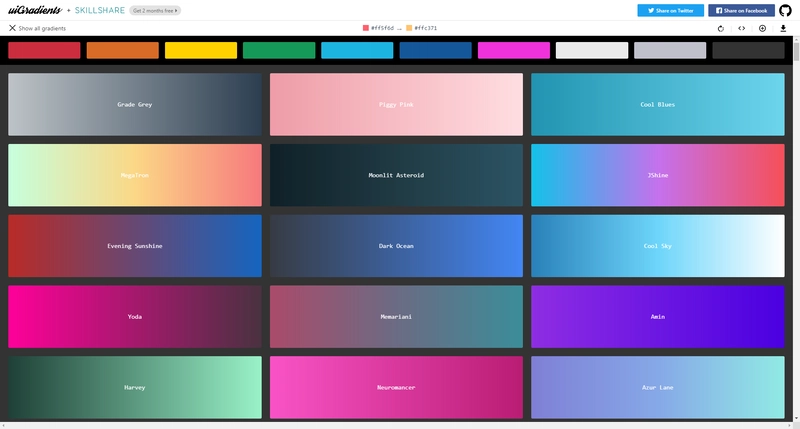Click Share on Facebook button
Viewport: 800px width, 429px height.
(741, 10)
